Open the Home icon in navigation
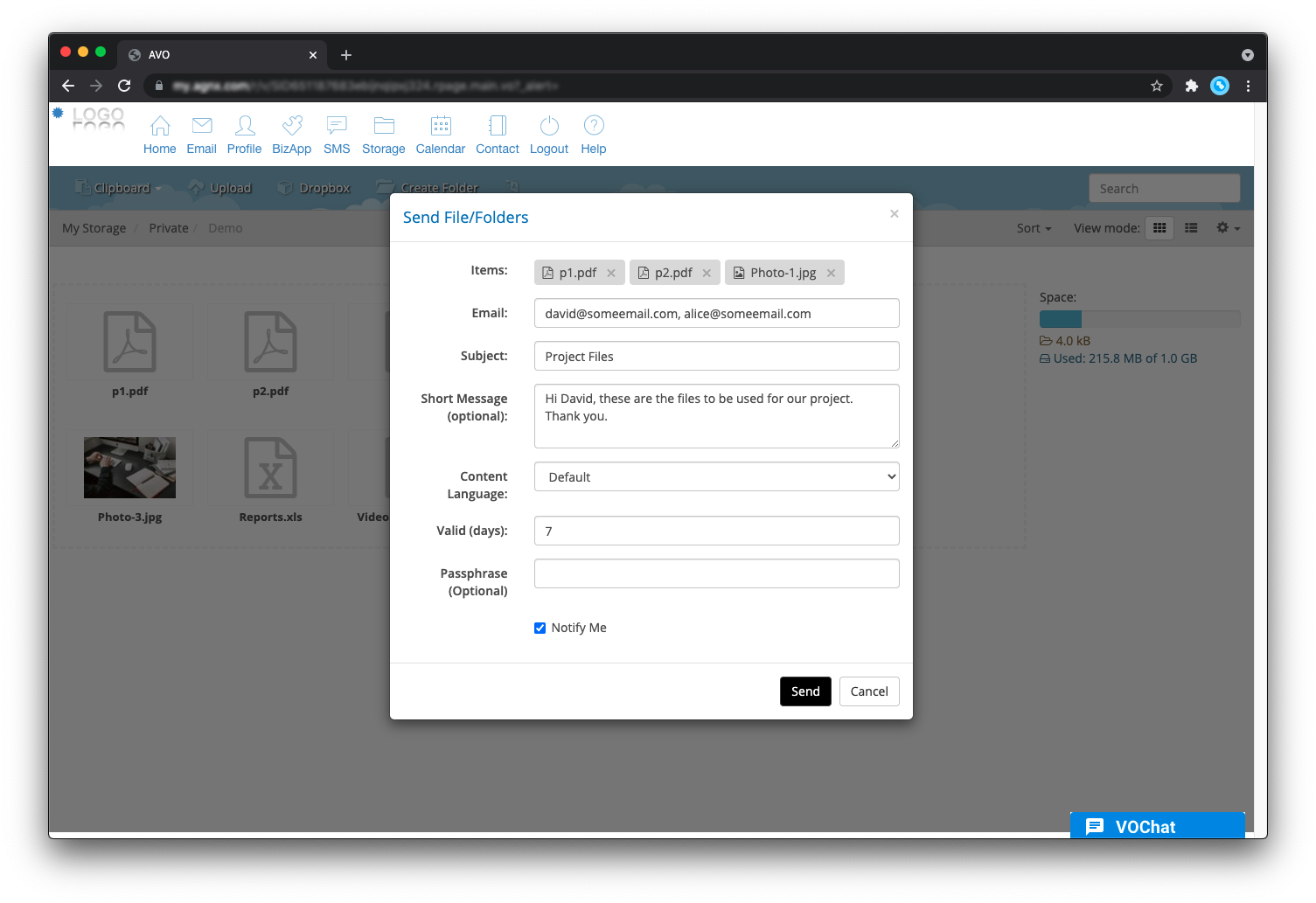1316x903 pixels. coord(159,127)
